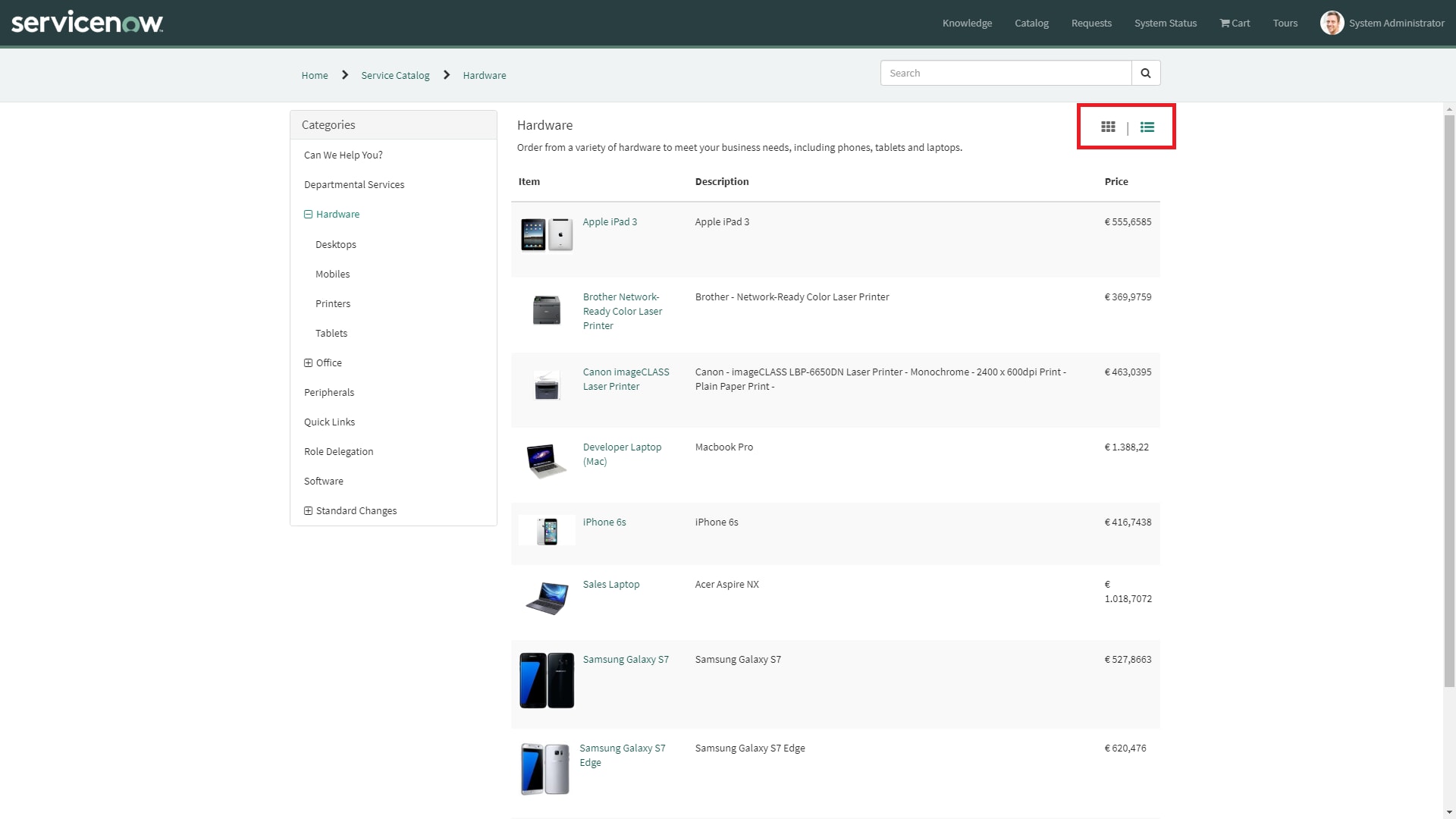
Task: Click the Brother printer thumbnail
Action: click(x=547, y=309)
